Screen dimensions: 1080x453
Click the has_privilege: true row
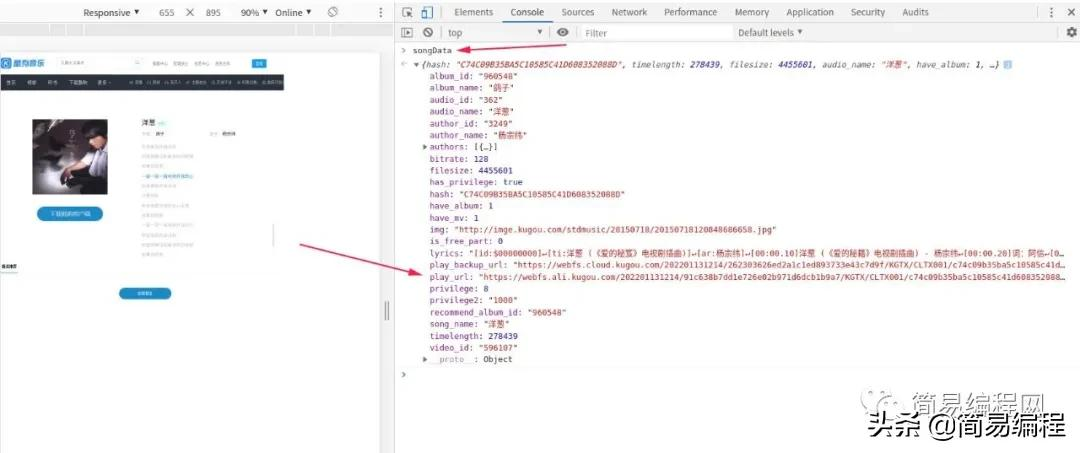point(476,182)
